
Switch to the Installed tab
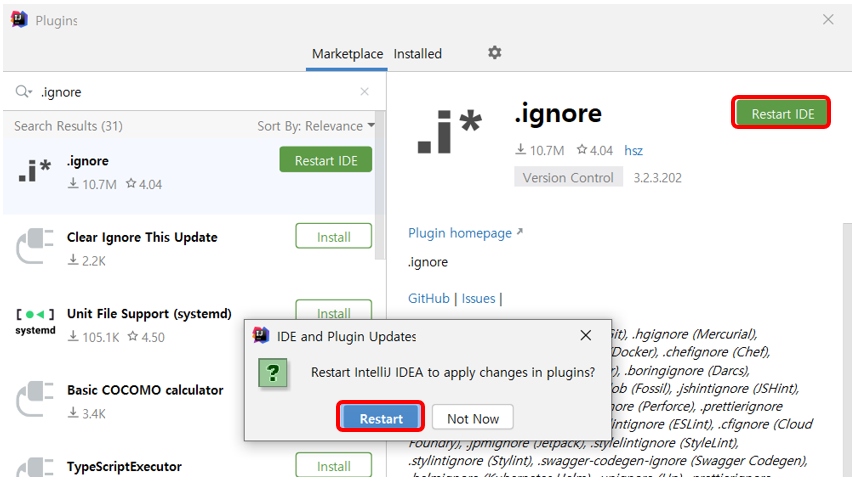click(x=417, y=54)
